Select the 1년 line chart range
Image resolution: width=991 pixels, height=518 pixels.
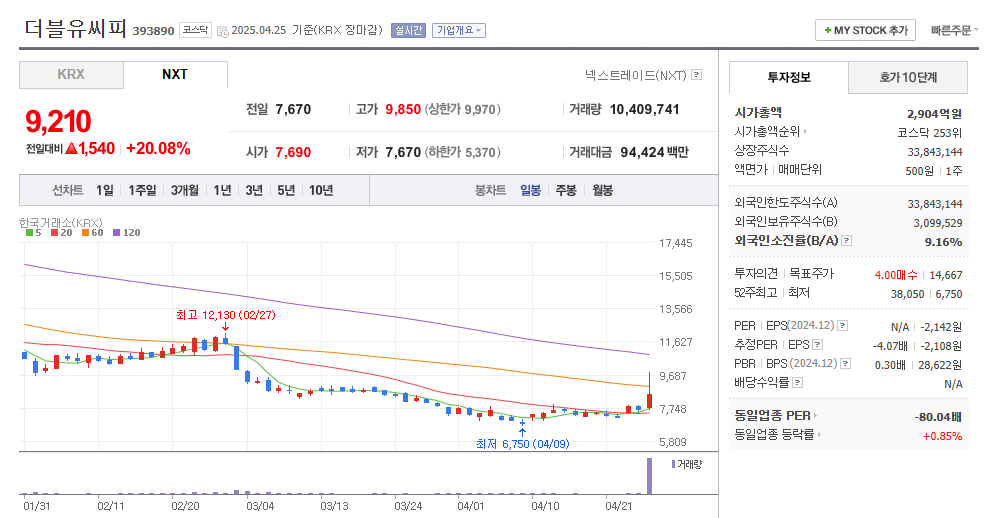click(222, 190)
